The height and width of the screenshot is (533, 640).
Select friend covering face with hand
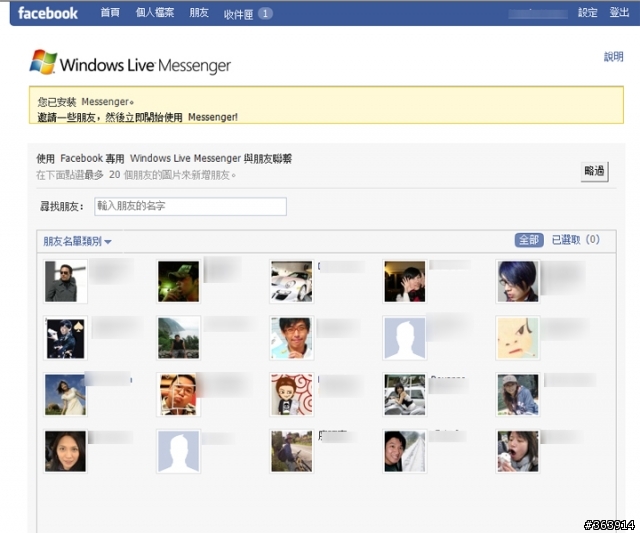coord(404,281)
